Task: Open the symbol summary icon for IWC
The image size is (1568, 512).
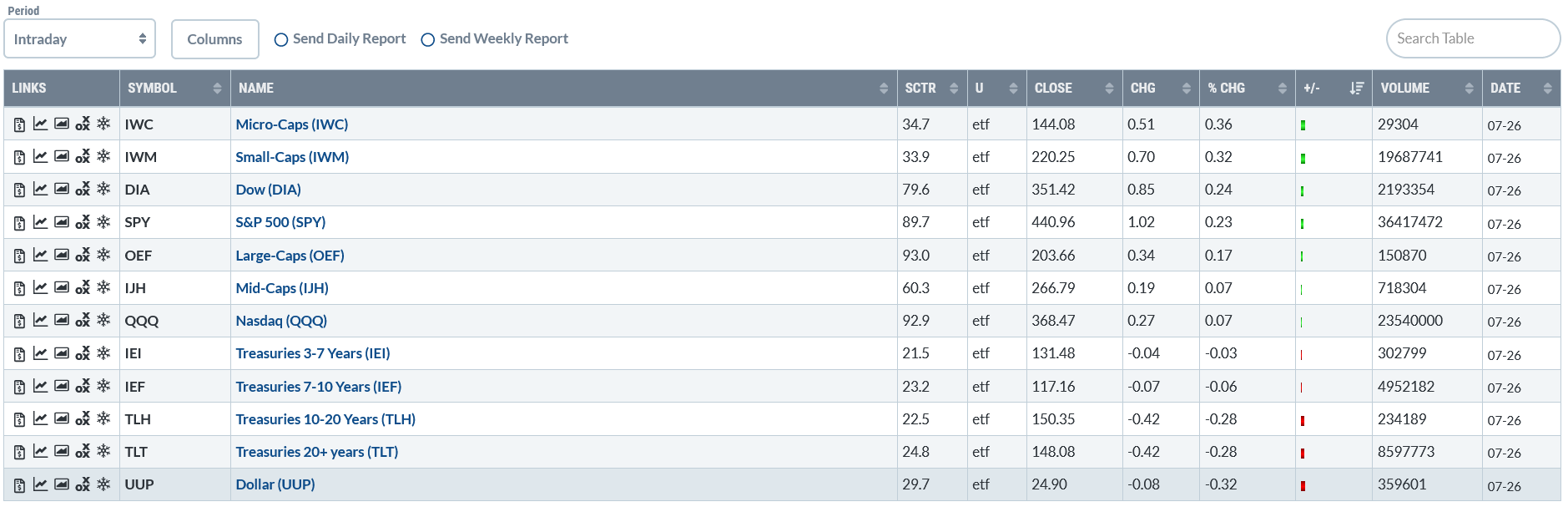Action: [19, 124]
